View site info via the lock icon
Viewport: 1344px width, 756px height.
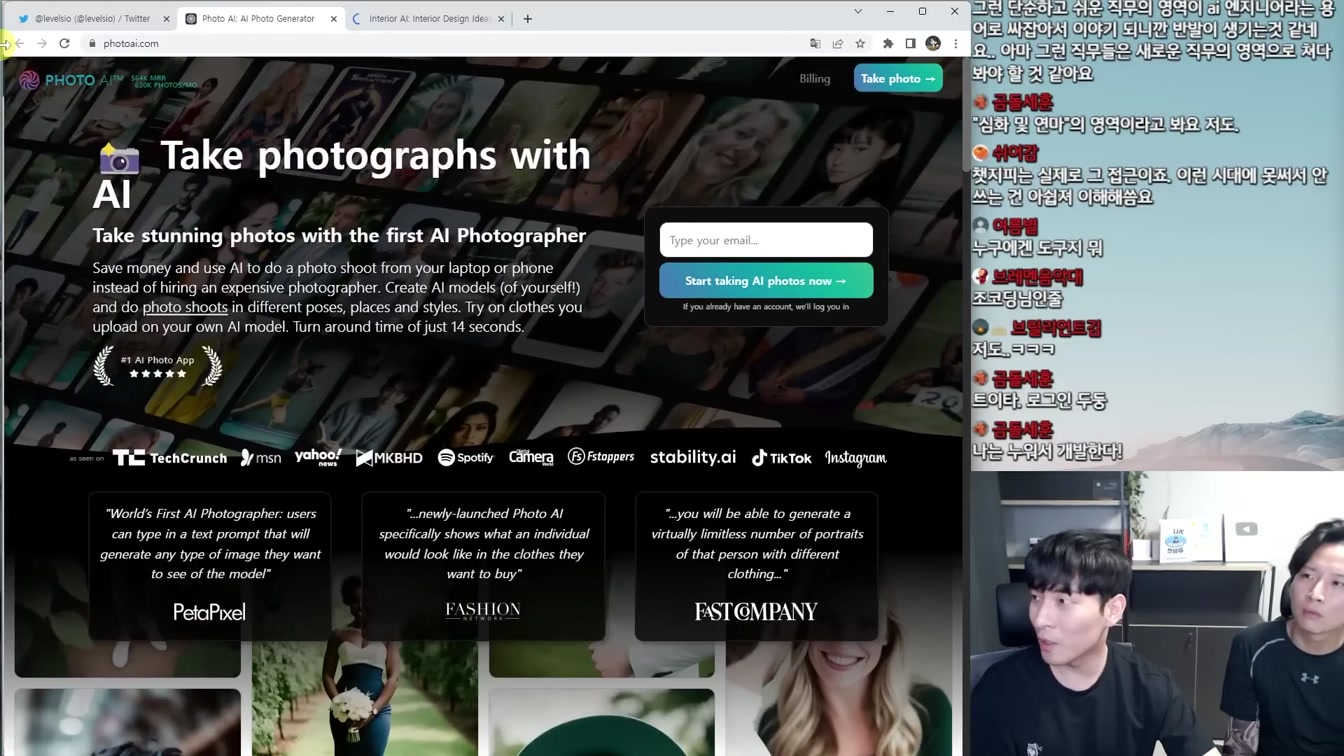(x=92, y=44)
